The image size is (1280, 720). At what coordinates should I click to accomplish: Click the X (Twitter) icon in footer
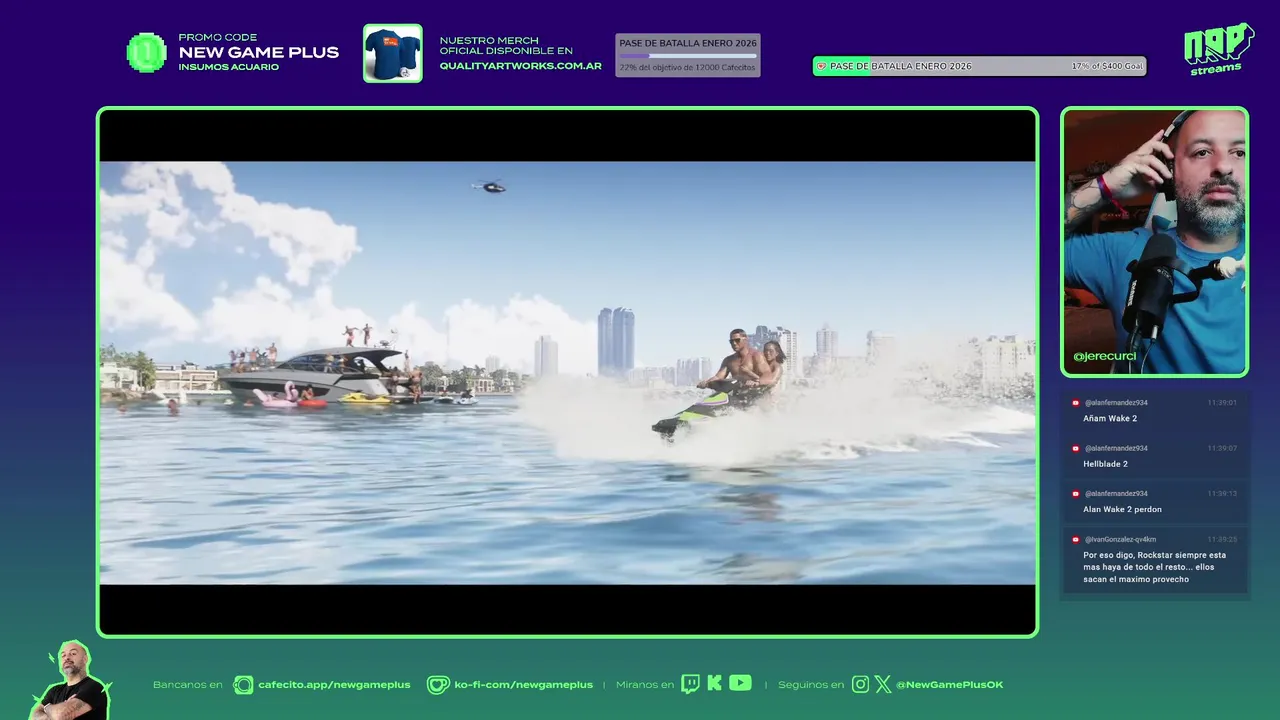[883, 685]
